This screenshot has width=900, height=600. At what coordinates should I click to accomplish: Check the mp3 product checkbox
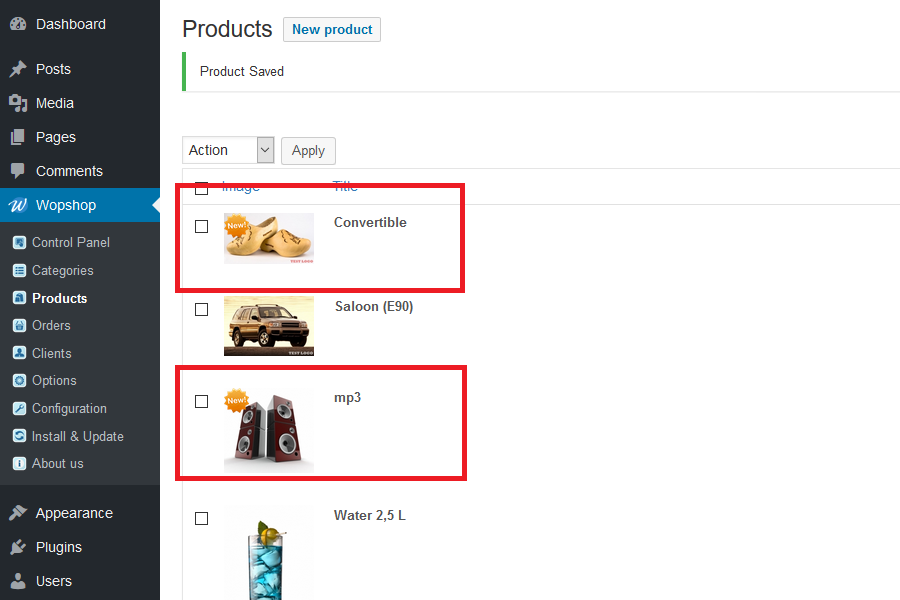click(201, 401)
